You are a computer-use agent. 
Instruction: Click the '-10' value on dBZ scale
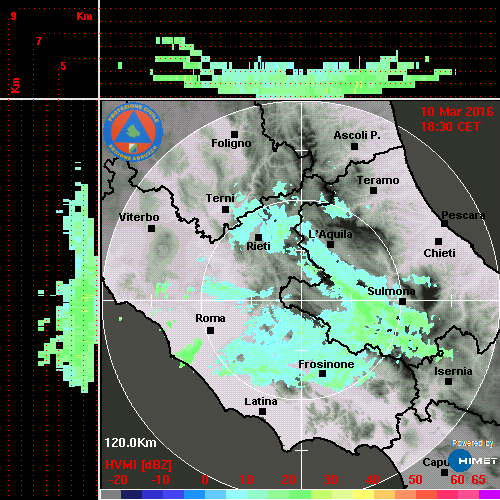160,480
